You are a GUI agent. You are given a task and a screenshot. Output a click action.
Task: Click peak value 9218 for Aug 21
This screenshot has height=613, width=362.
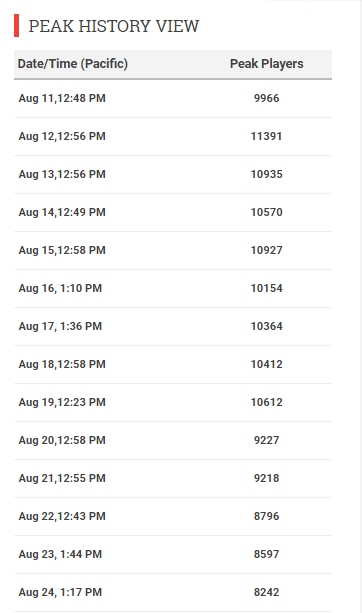point(267,478)
